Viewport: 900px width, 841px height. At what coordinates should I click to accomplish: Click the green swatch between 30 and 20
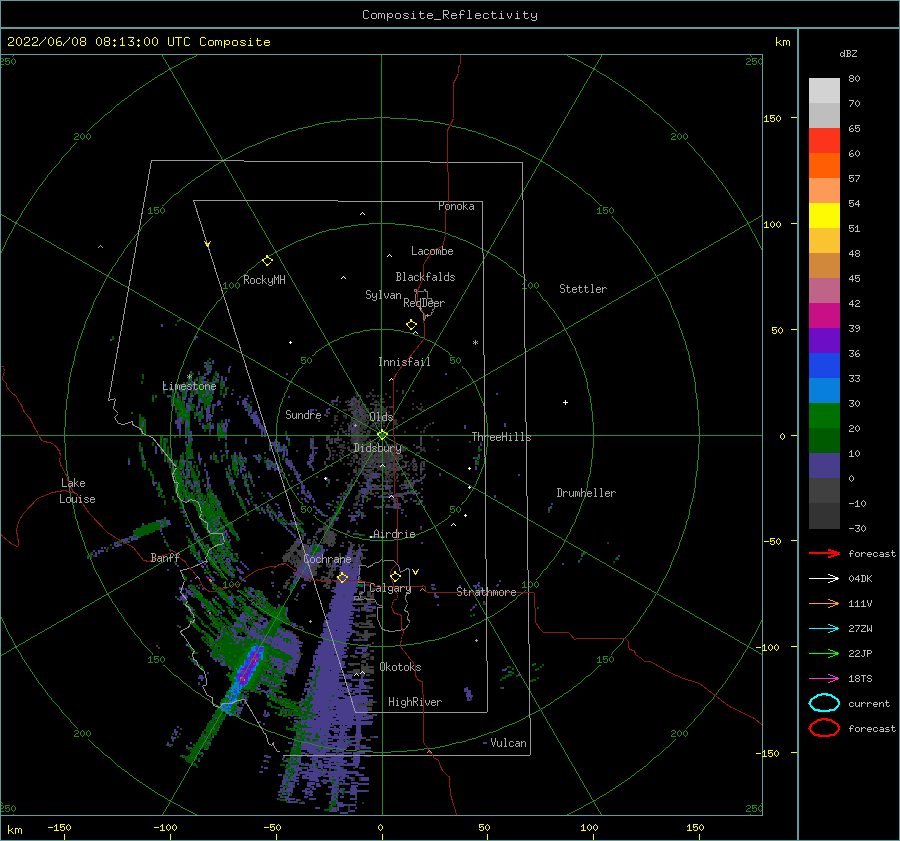[x=824, y=416]
